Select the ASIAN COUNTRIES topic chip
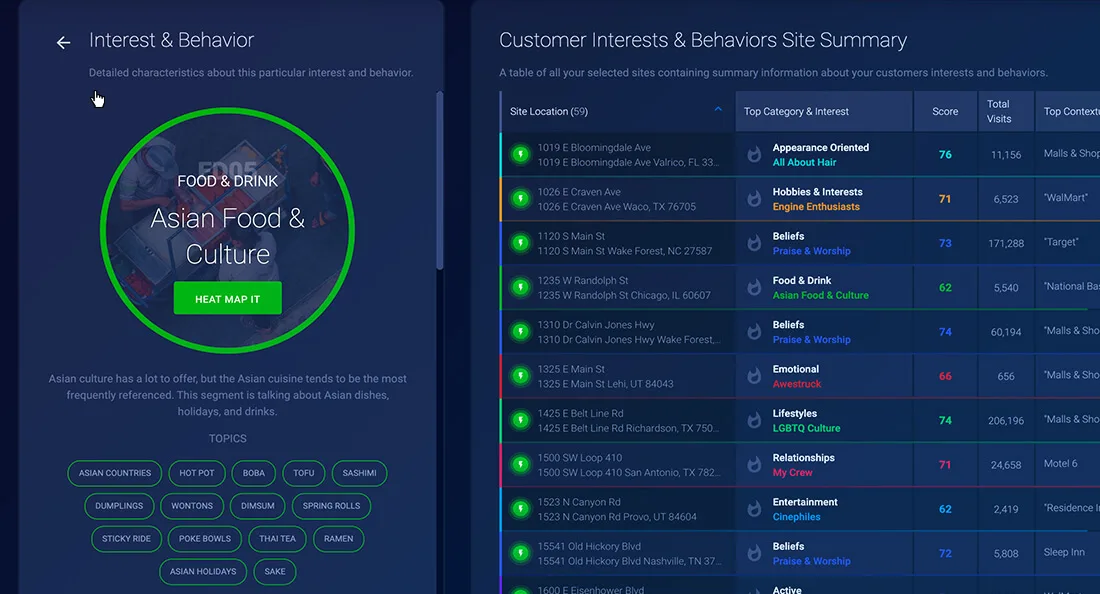Image resolution: width=1100 pixels, height=594 pixels. tap(114, 473)
